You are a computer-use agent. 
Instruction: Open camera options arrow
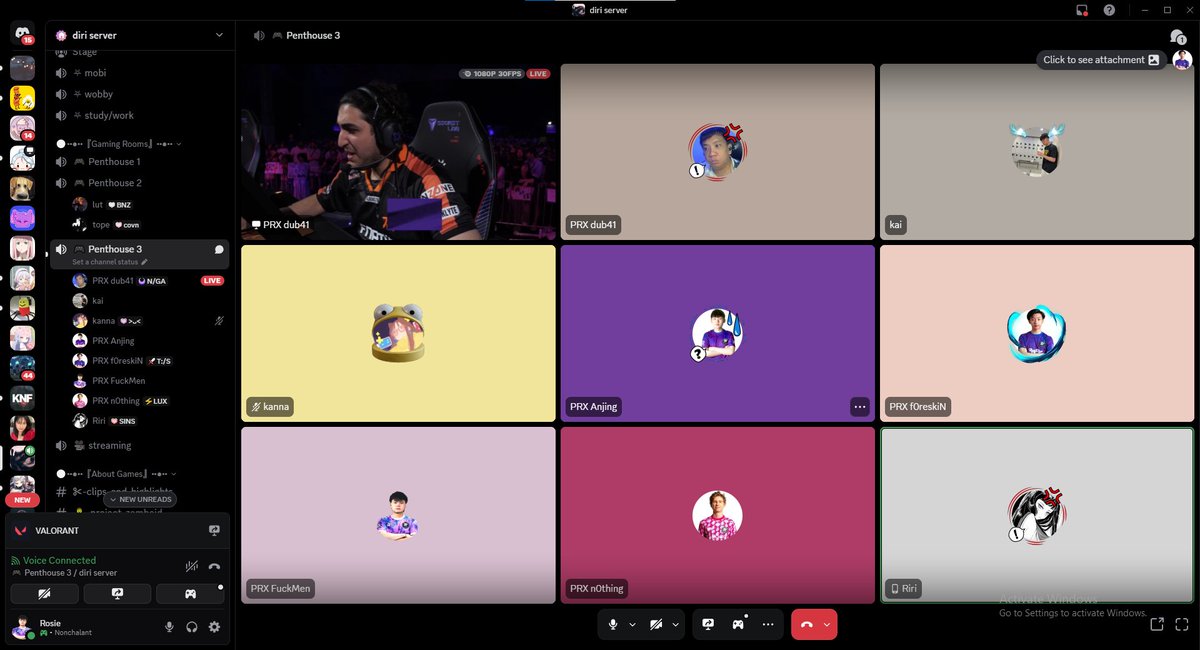point(675,624)
